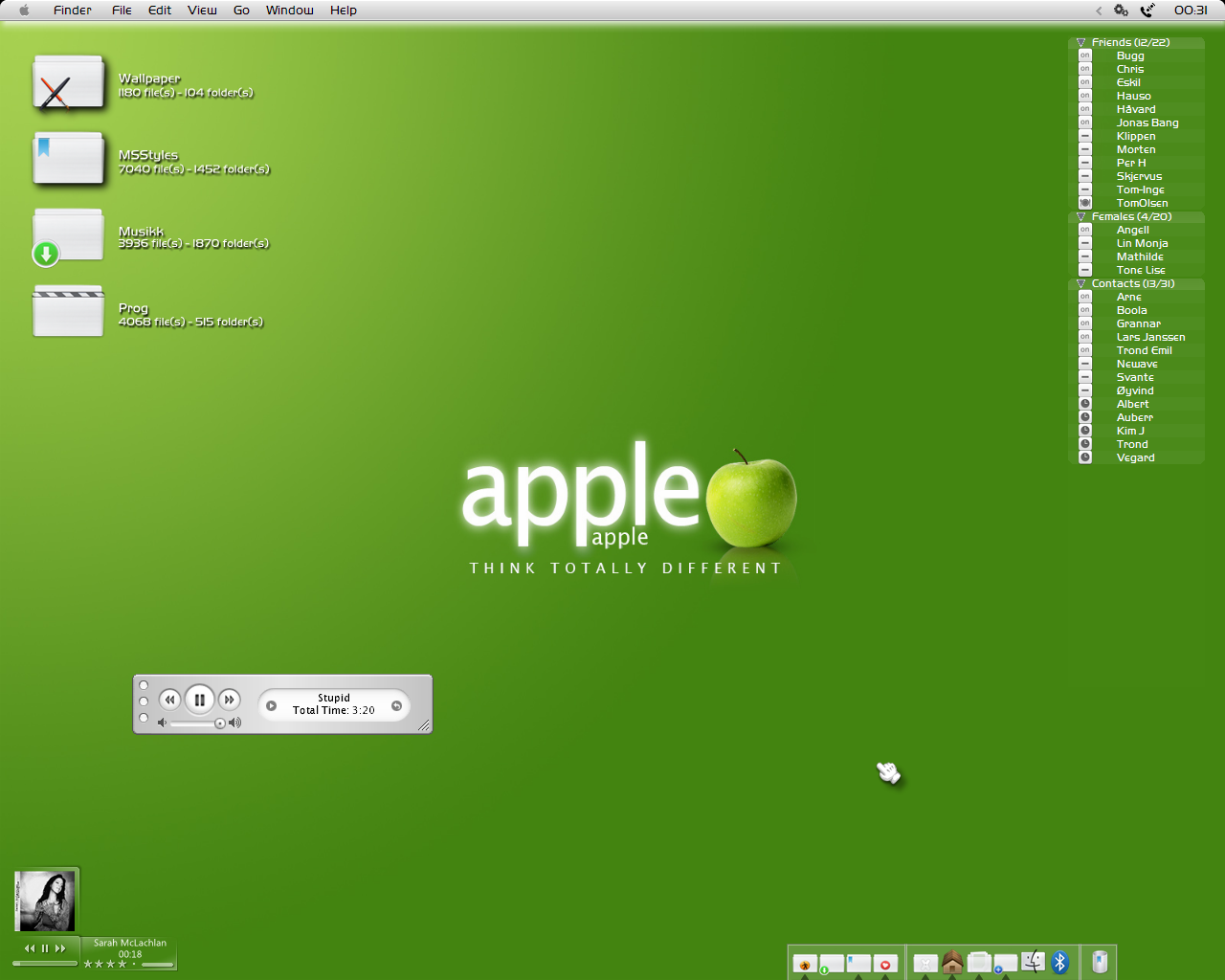
Task: Click the progress bar under widget playback controls
Action: point(45,964)
